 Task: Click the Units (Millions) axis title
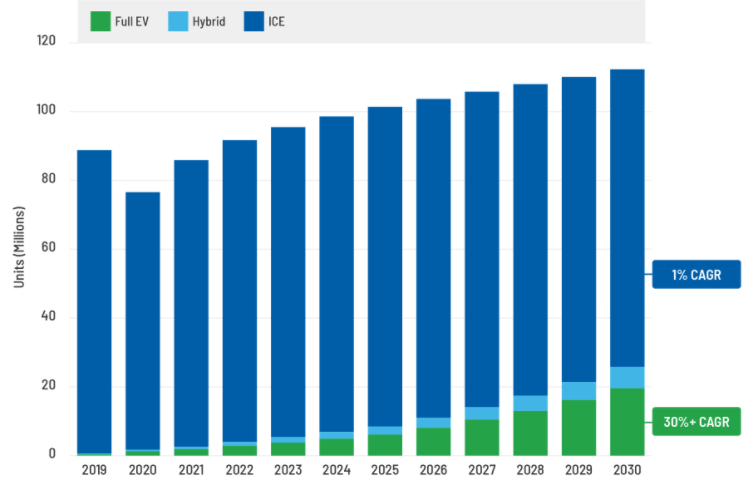[18, 248]
